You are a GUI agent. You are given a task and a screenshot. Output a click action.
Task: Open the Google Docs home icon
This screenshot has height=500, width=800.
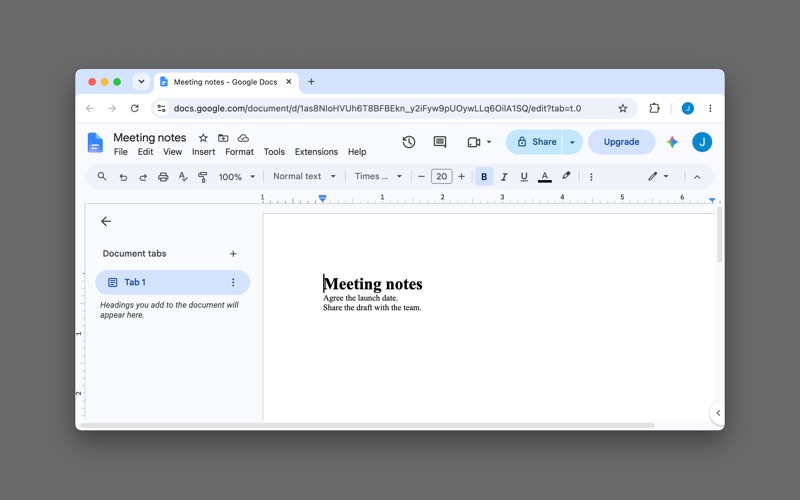point(95,142)
